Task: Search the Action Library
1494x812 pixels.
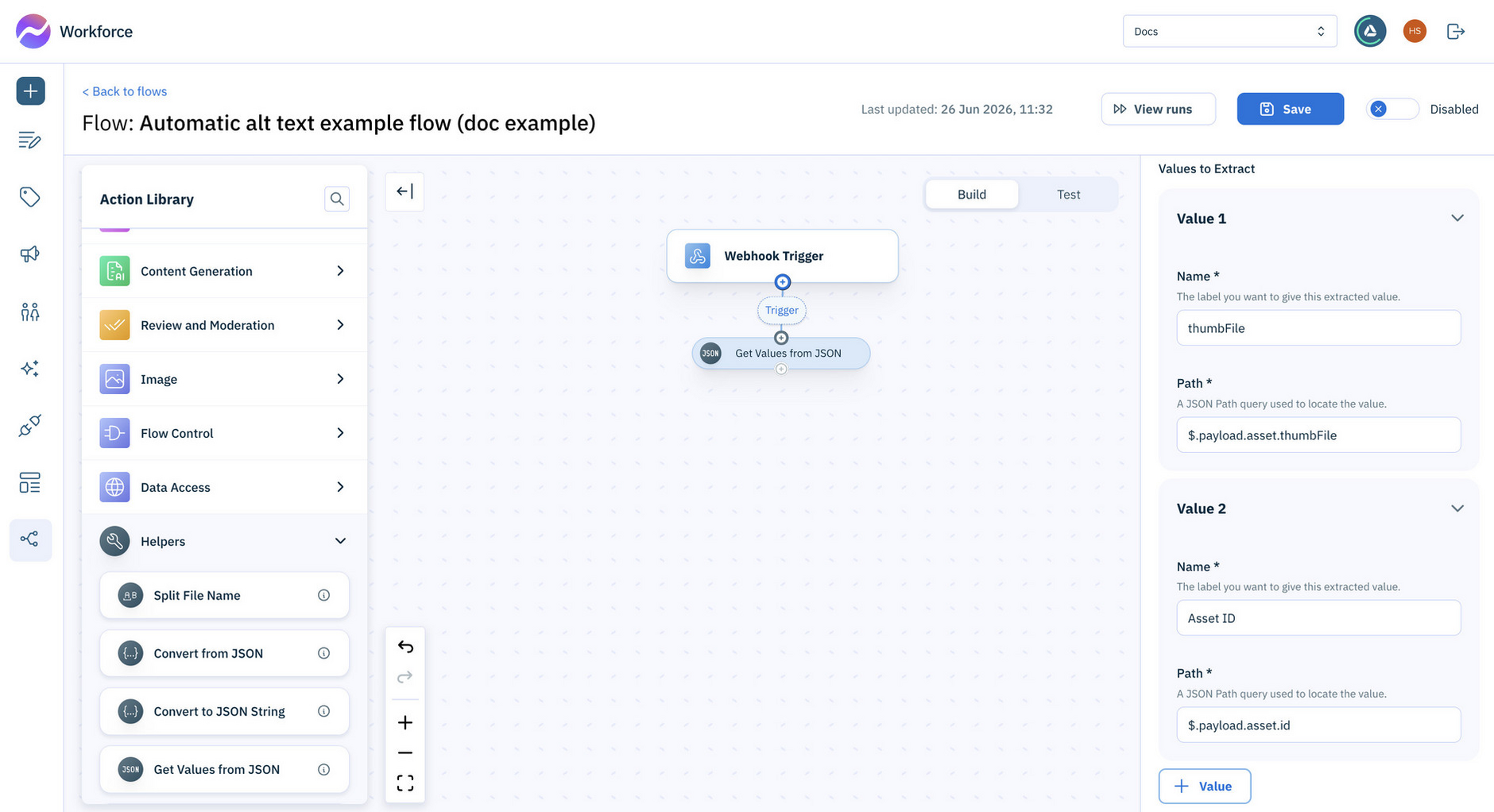Action: pyautogui.click(x=337, y=199)
